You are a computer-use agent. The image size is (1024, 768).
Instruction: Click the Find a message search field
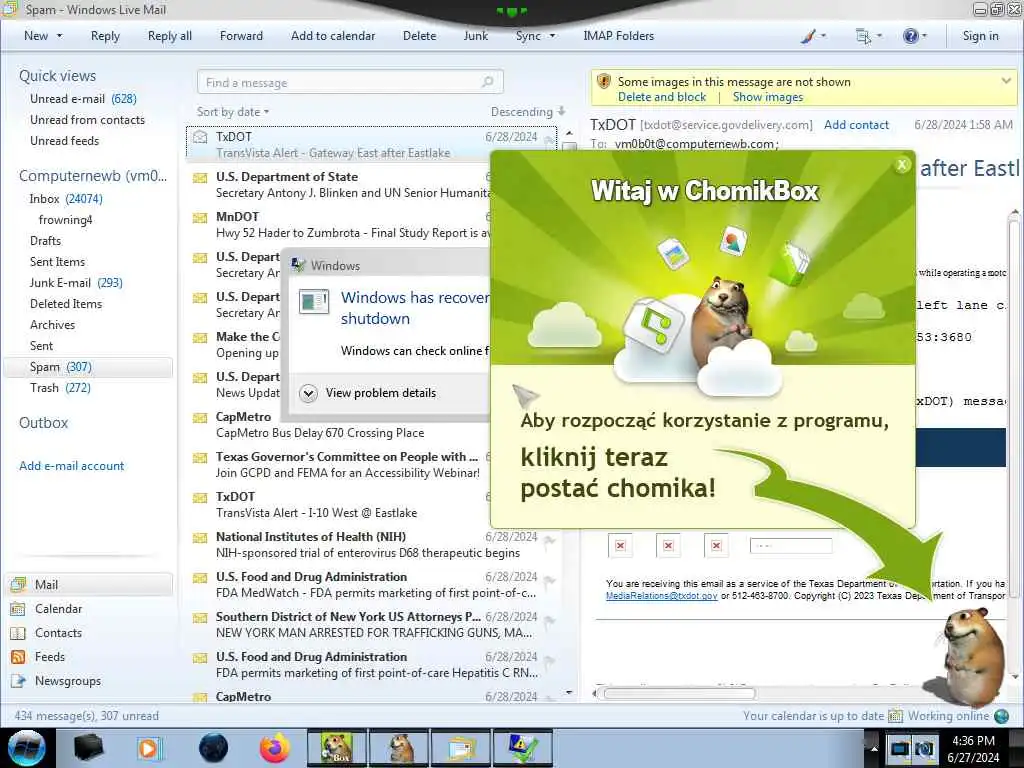pos(350,82)
